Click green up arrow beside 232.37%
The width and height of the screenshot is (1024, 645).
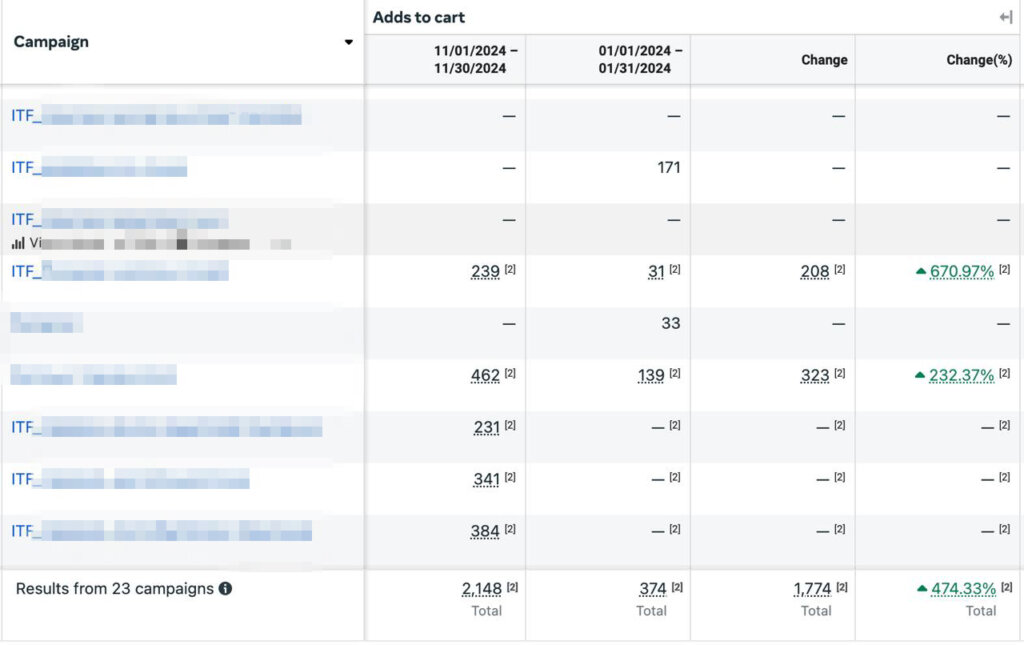point(920,375)
